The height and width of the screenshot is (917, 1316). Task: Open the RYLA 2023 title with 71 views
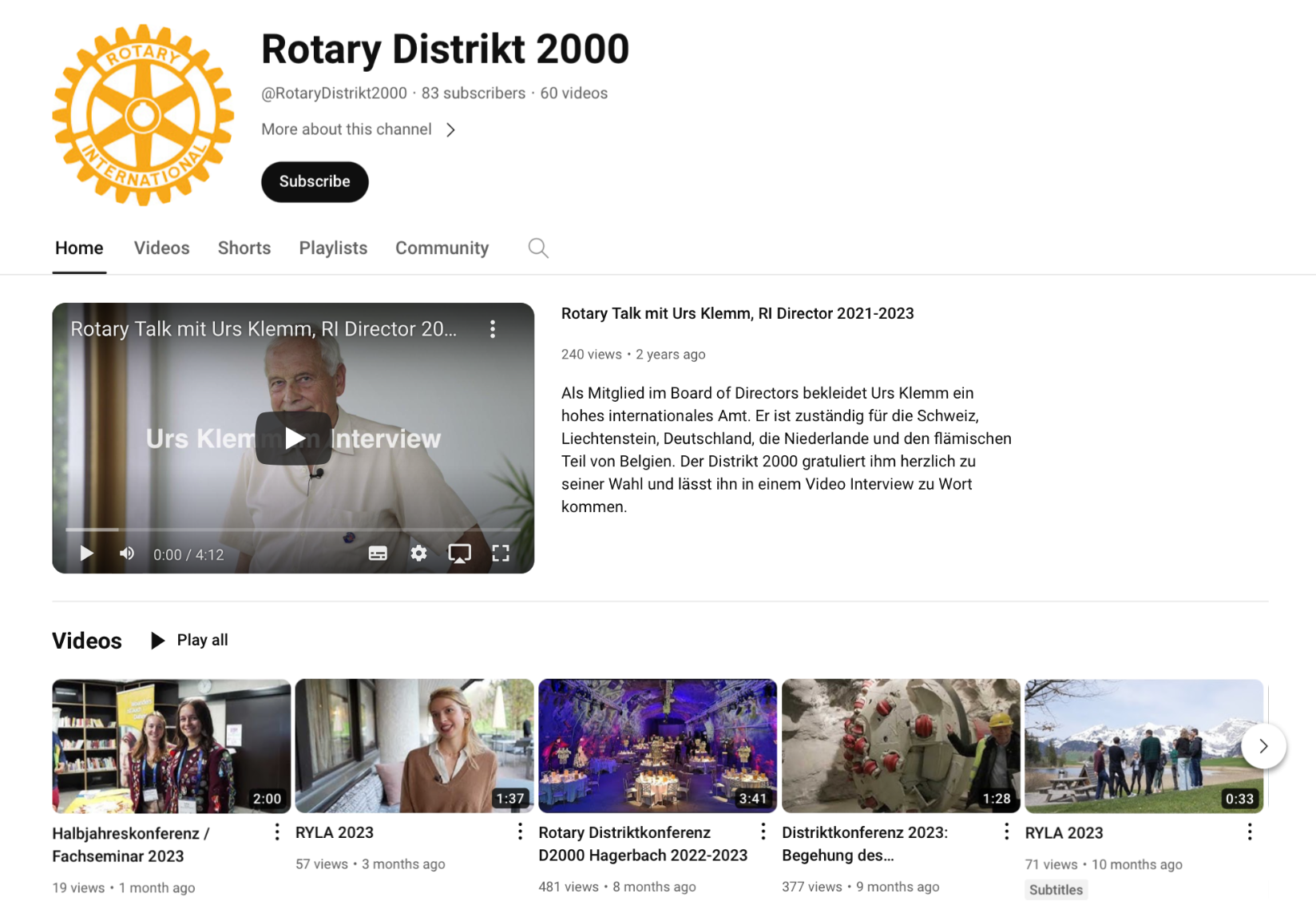point(1064,833)
